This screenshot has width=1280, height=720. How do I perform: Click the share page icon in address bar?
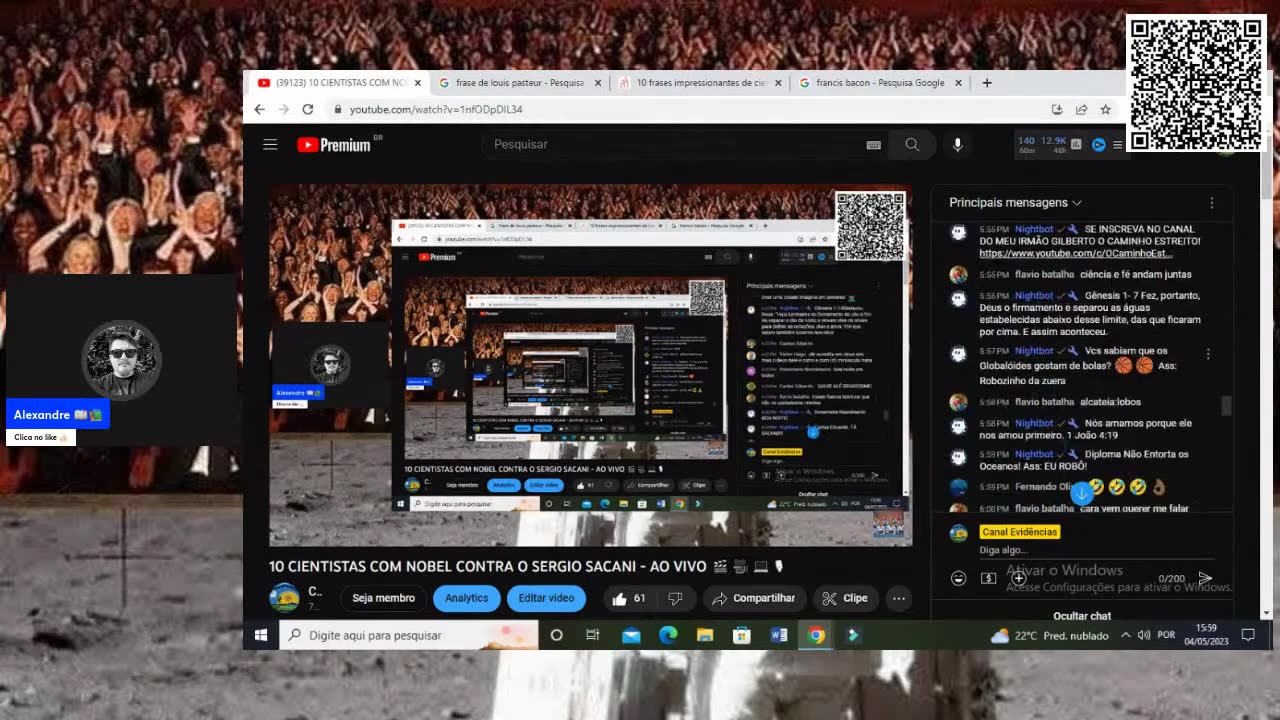[1081, 109]
